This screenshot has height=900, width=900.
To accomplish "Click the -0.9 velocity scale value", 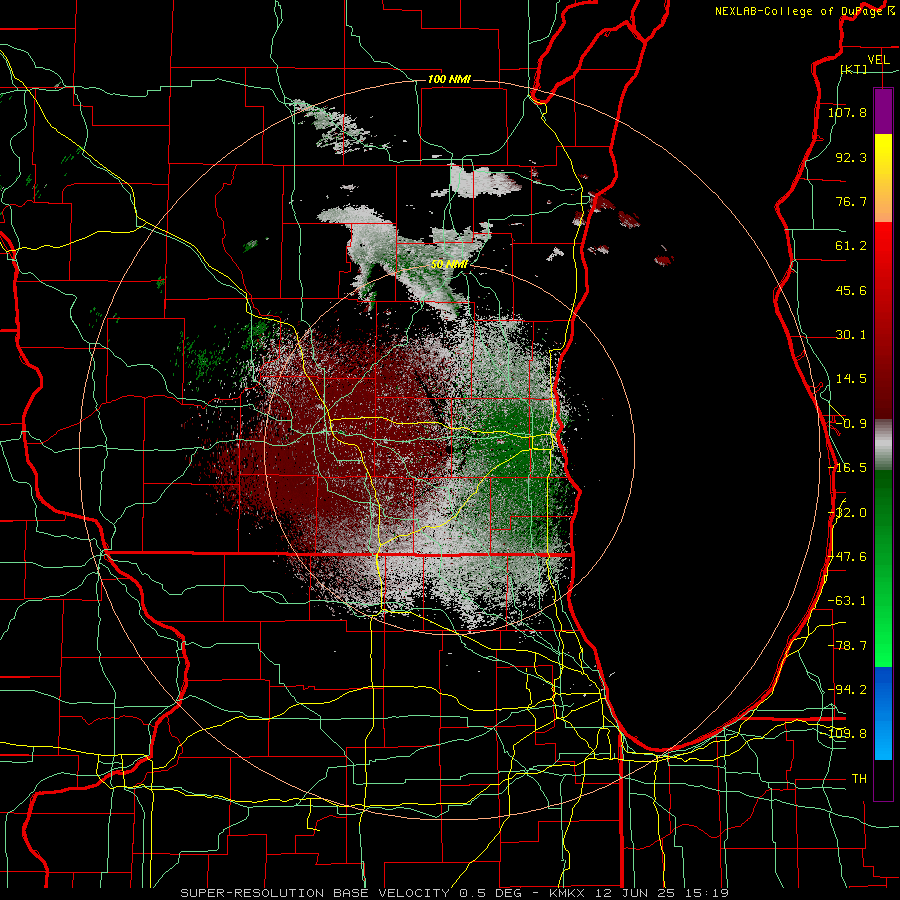I will (851, 424).
